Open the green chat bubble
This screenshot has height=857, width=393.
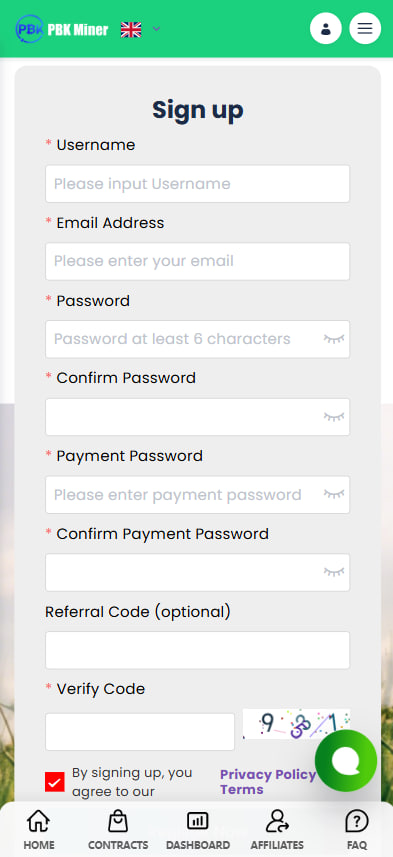coord(346,761)
